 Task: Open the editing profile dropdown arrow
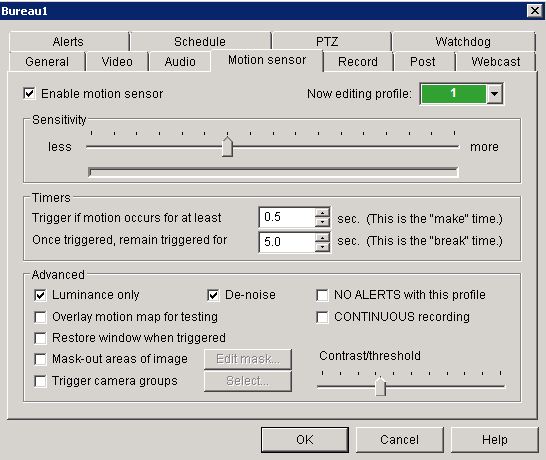coord(494,94)
